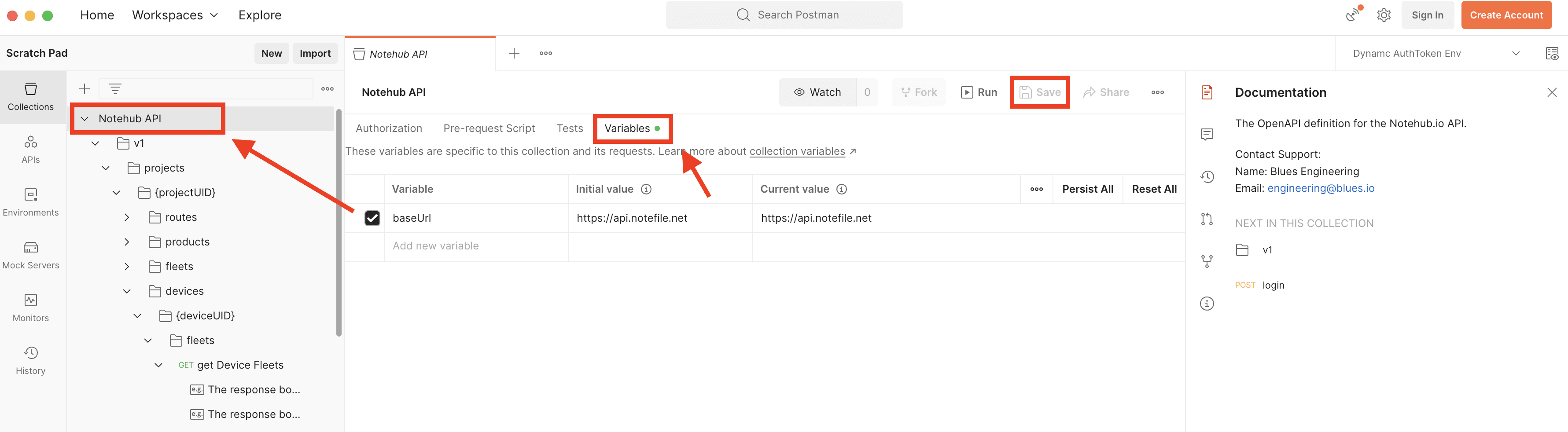
Task: Open collection actions ellipsis next to Share
Action: pyautogui.click(x=1157, y=92)
